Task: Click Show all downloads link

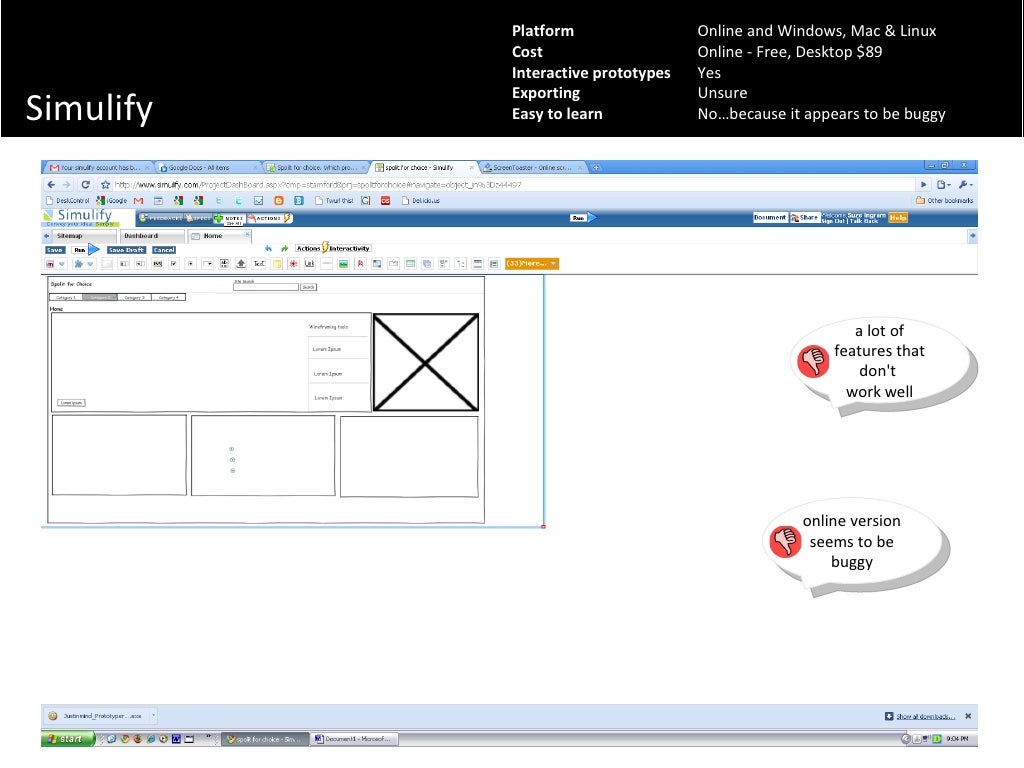Action: point(925,716)
